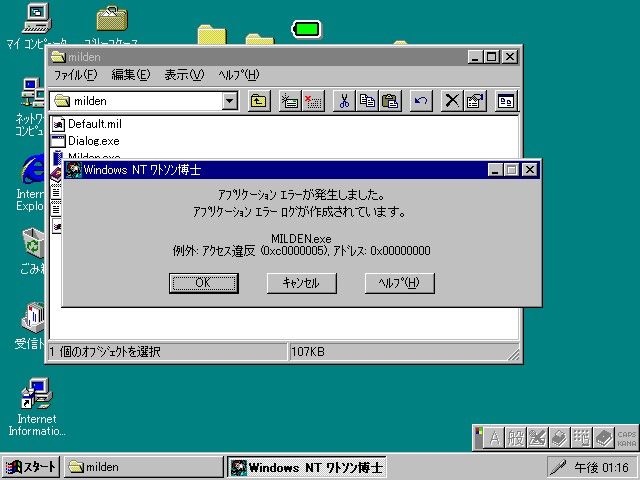Click the IME dictionary book icon
Screen dimensions: 640x480
coord(604,438)
